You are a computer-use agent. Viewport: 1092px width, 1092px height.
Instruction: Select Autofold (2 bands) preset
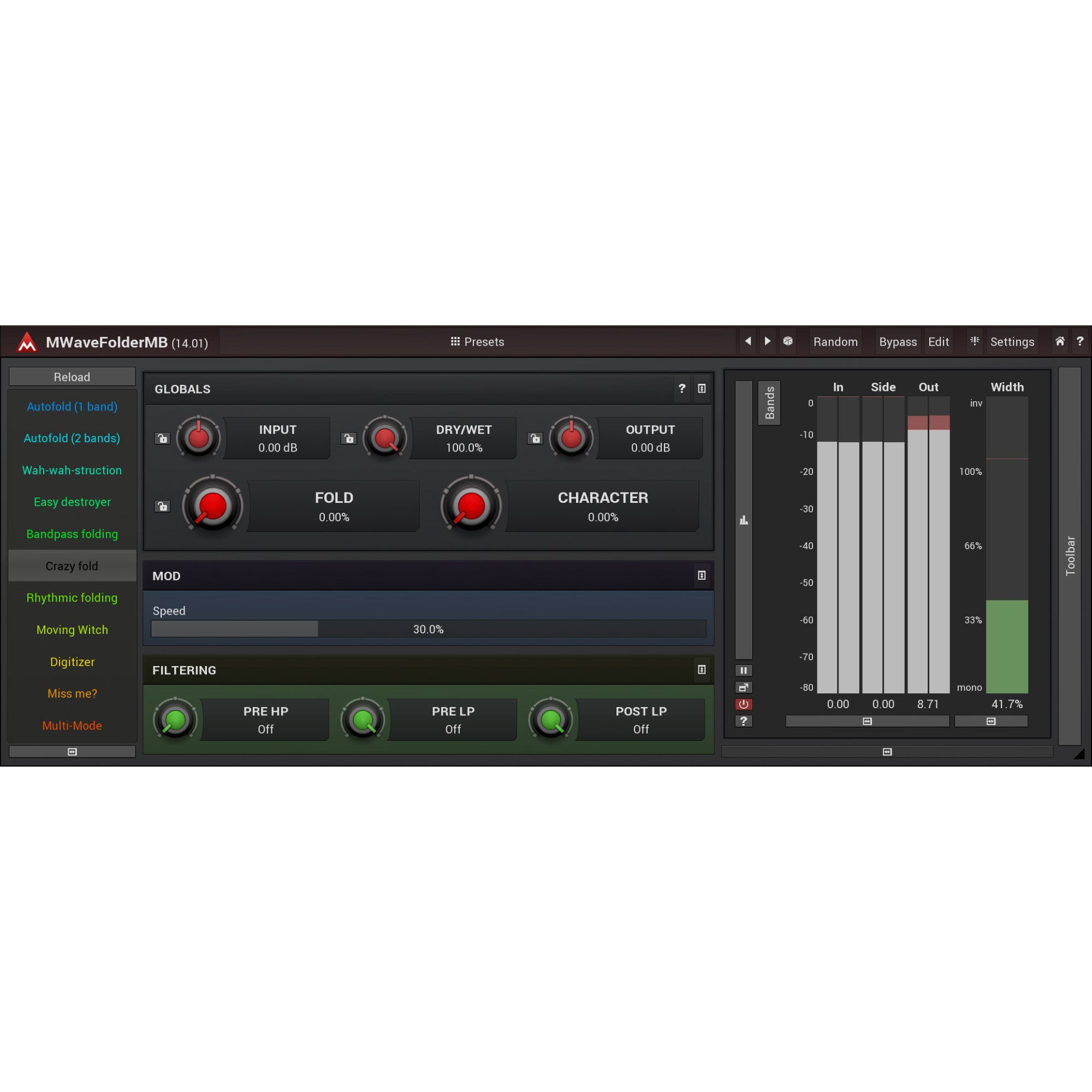click(72, 438)
